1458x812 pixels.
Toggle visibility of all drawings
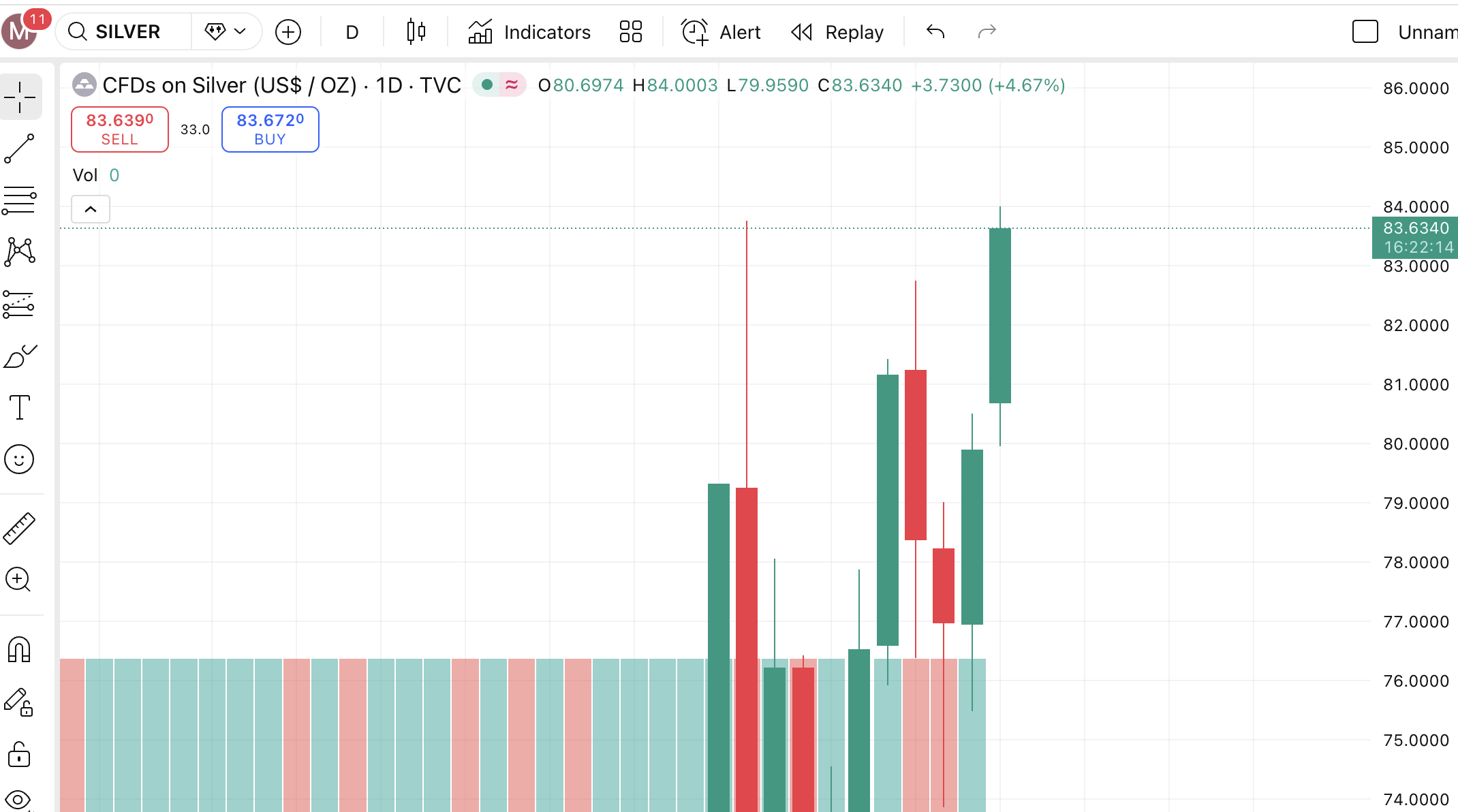(18, 800)
